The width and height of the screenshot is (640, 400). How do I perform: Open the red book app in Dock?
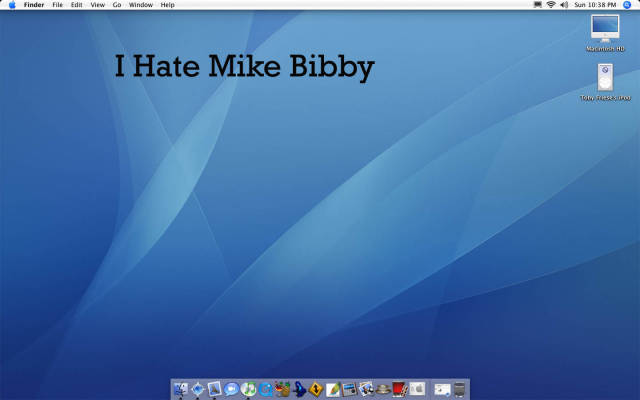coord(400,389)
